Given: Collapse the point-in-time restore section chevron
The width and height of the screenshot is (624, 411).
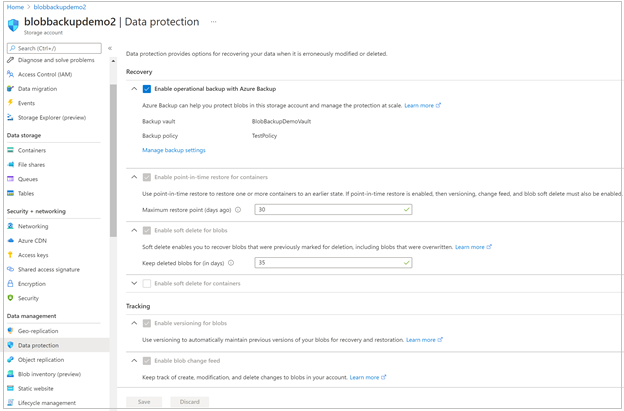Looking at the screenshot, I should [x=134, y=177].
